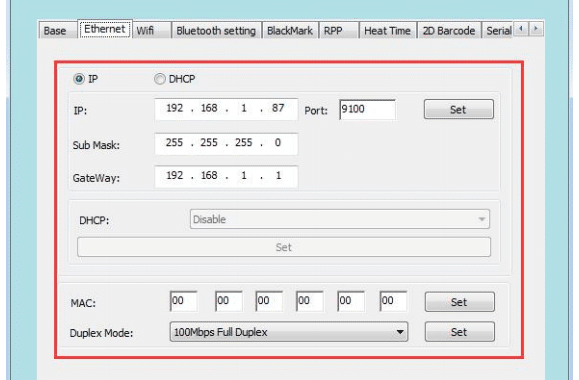Image resolution: width=579 pixels, height=380 pixels.
Task: Click the 'Sub Mask:' label
Action: [x=96, y=145]
